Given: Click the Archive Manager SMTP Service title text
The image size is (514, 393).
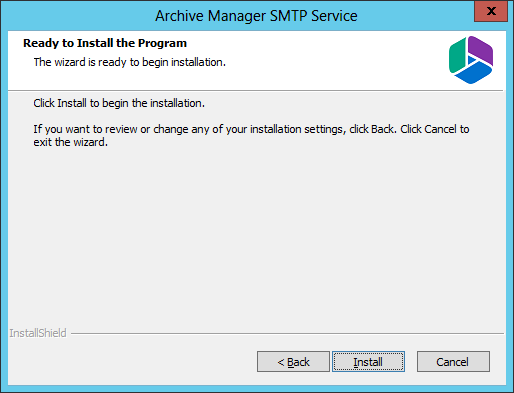Looking at the screenshot, I should [256, 16].
